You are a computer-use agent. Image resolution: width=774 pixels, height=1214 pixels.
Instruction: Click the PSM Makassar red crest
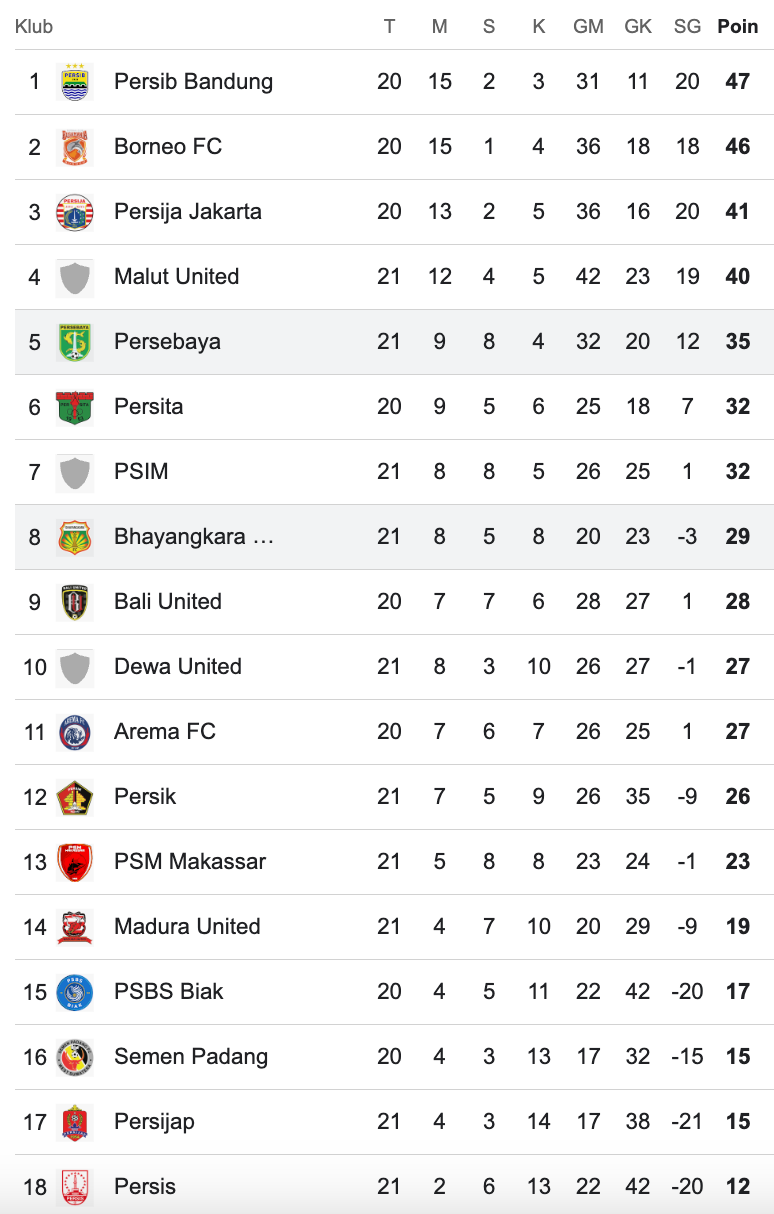tap(75, 862)
